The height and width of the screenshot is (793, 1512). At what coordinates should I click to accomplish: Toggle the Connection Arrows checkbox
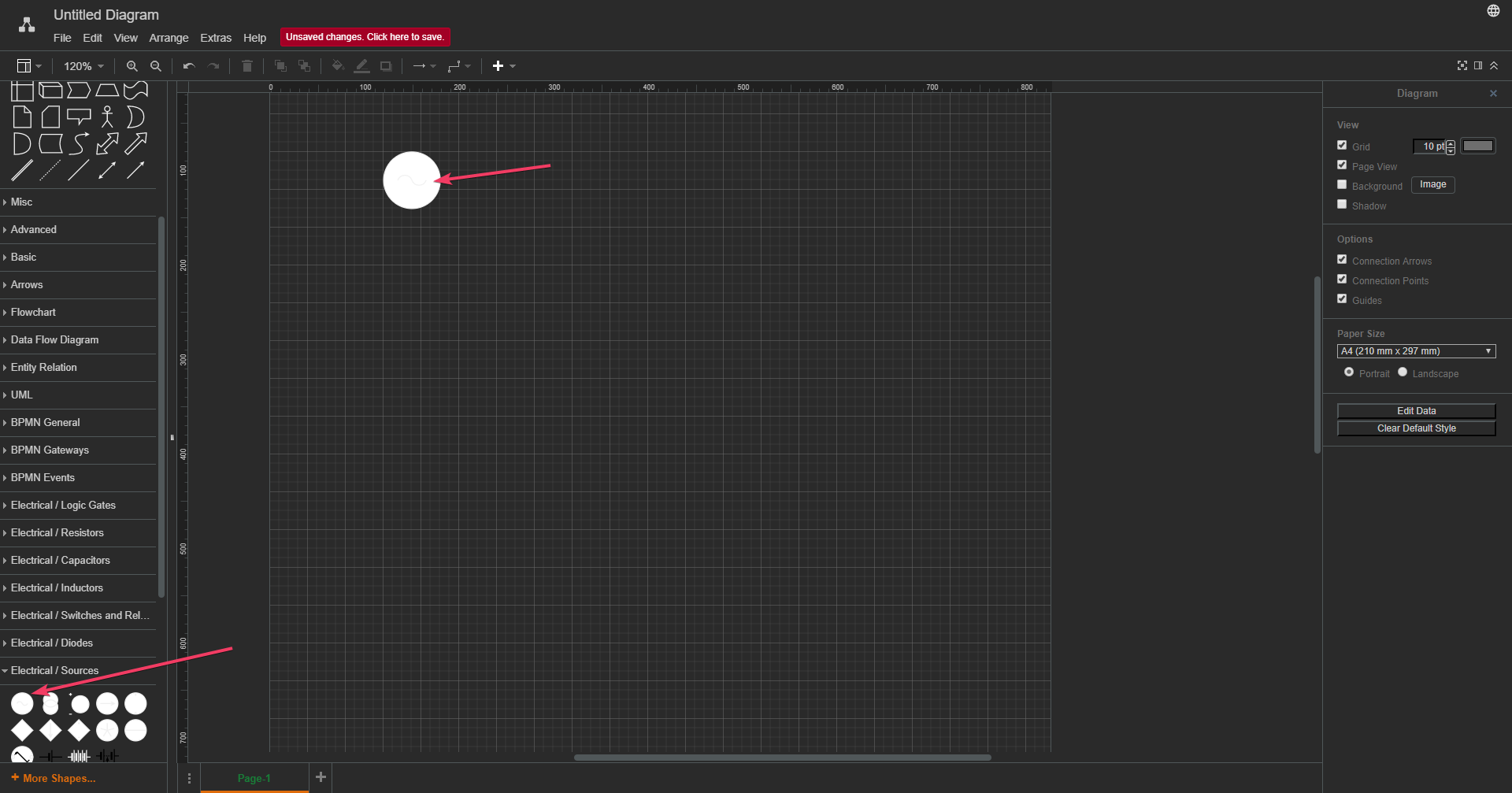point(1342,260)
